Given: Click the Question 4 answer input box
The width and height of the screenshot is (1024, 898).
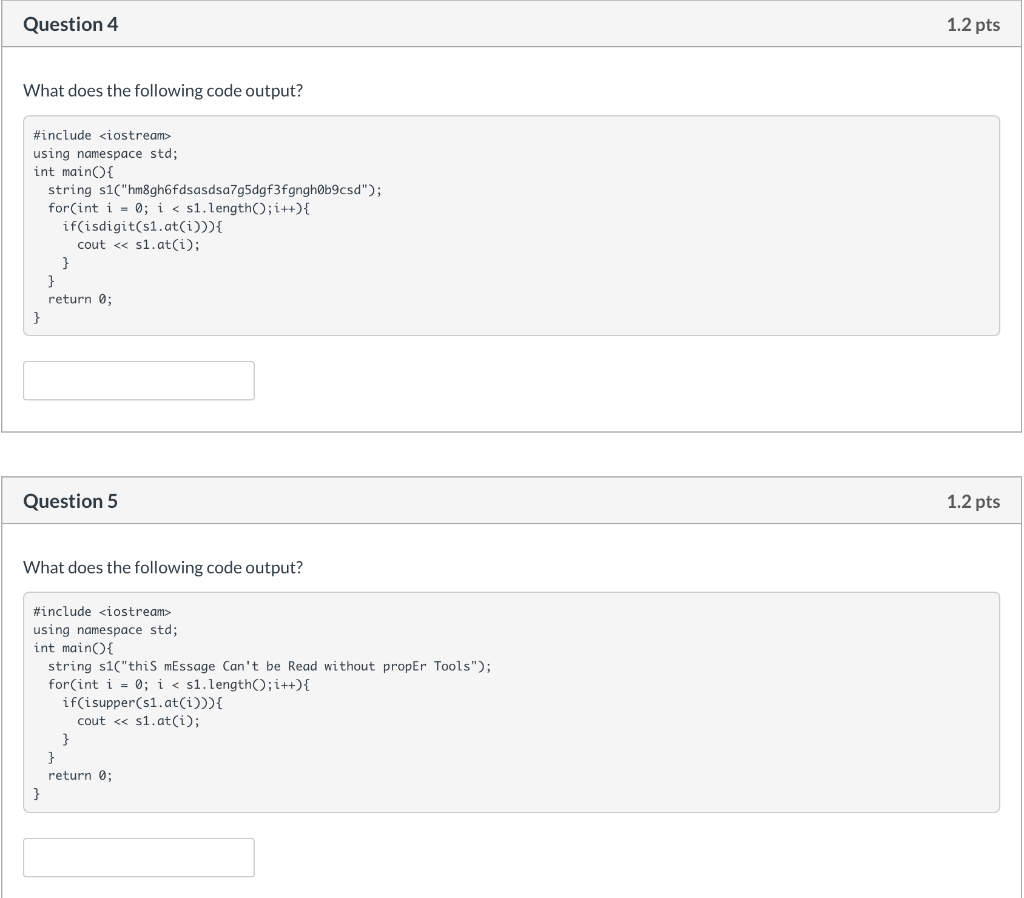Looking at the screenshot, I should click(x=138, y=380).
